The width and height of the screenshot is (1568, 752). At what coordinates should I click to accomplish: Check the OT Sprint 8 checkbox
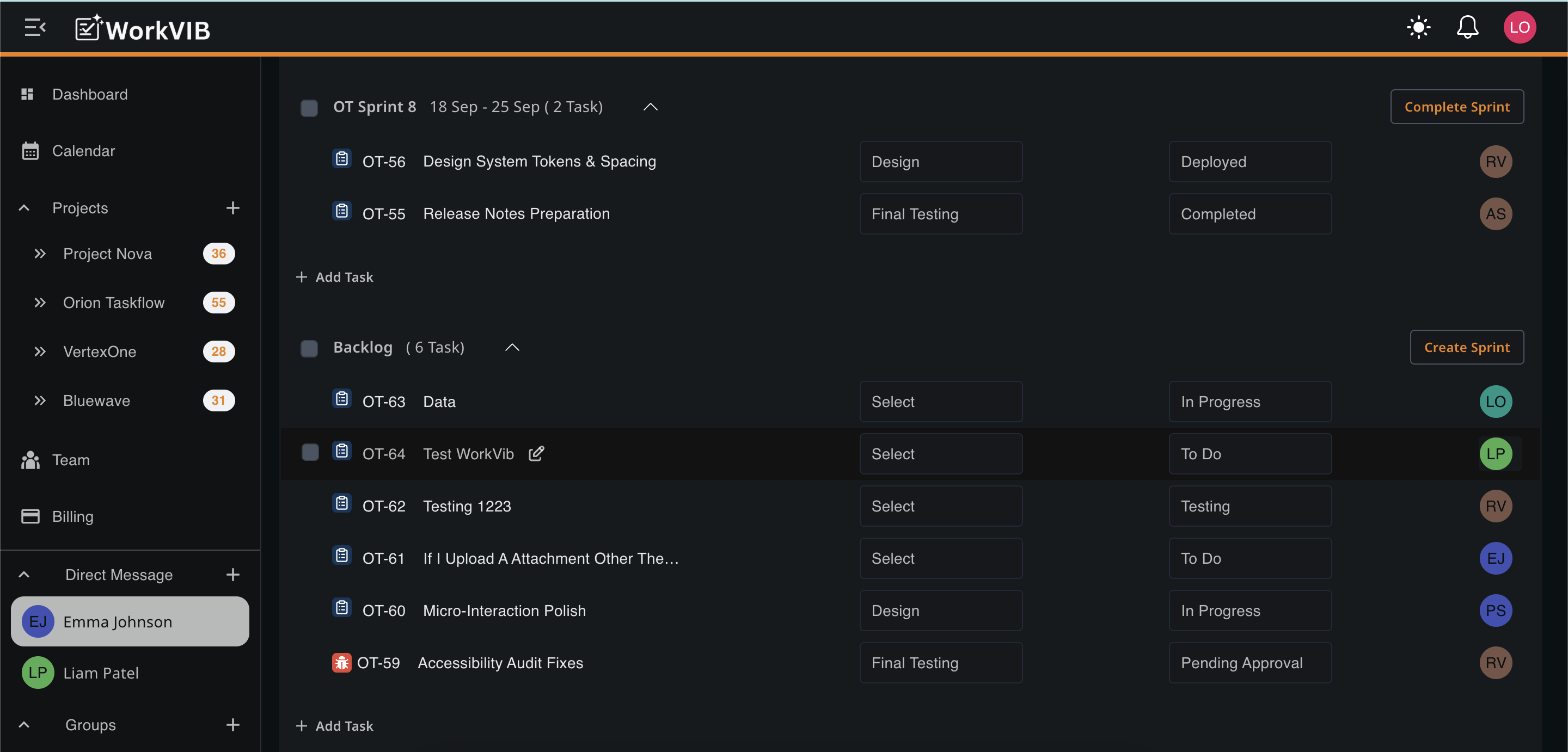click(x=309, y=108)
